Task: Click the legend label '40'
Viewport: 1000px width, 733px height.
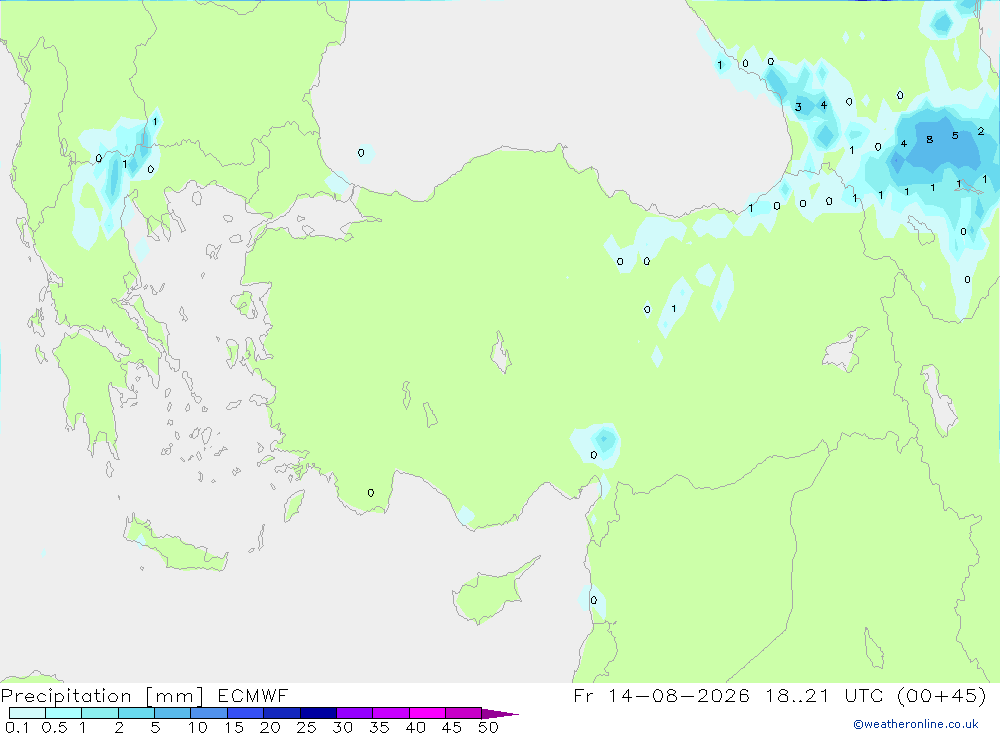Action: pyautogui.click(x=416, y=727)
